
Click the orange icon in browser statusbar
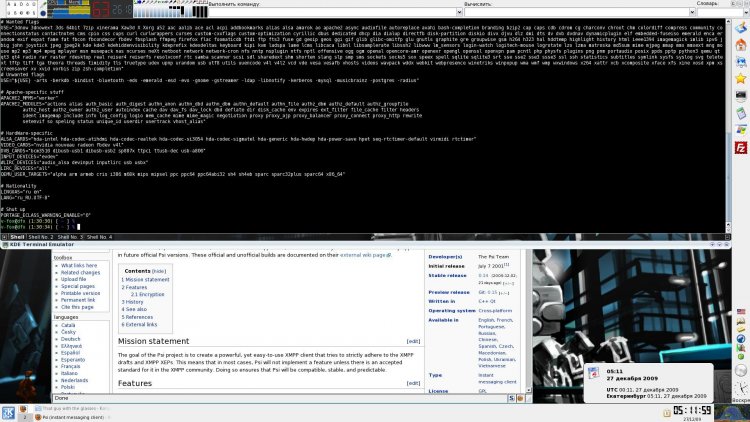pyautogui.click(x=520, y=398)
